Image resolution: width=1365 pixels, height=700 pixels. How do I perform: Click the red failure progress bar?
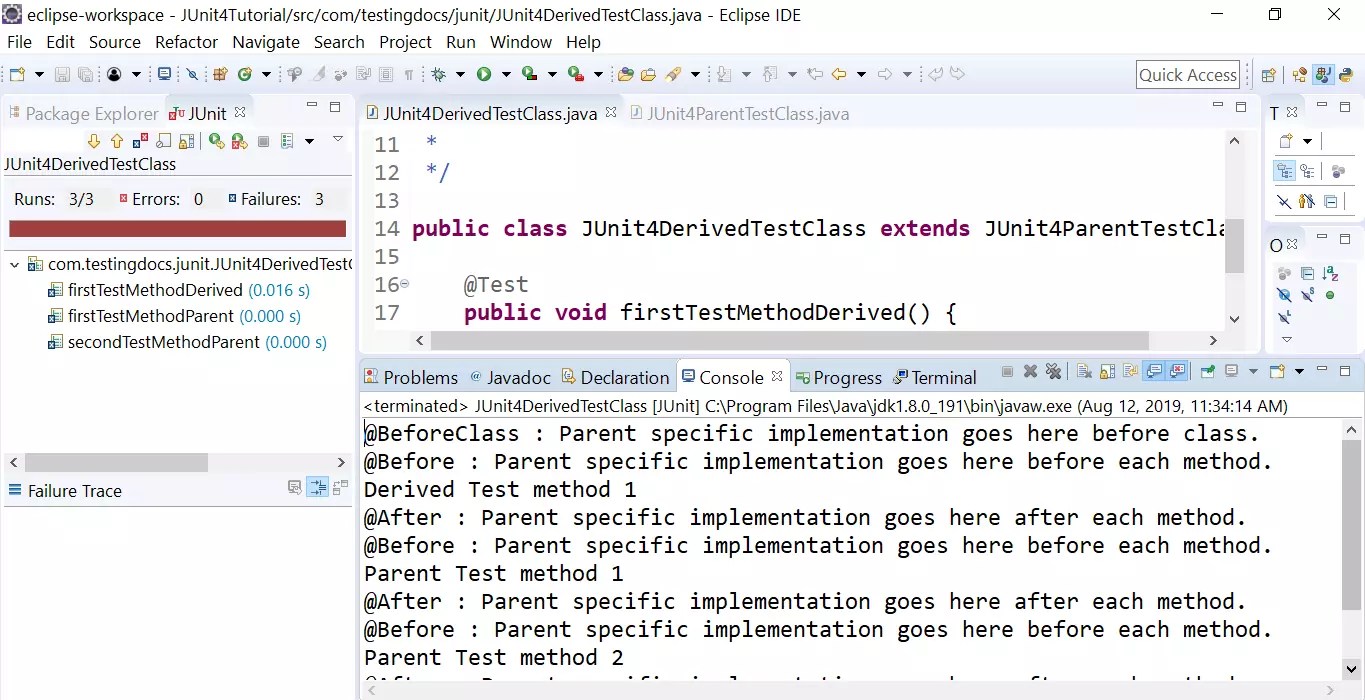coord(177,228)
